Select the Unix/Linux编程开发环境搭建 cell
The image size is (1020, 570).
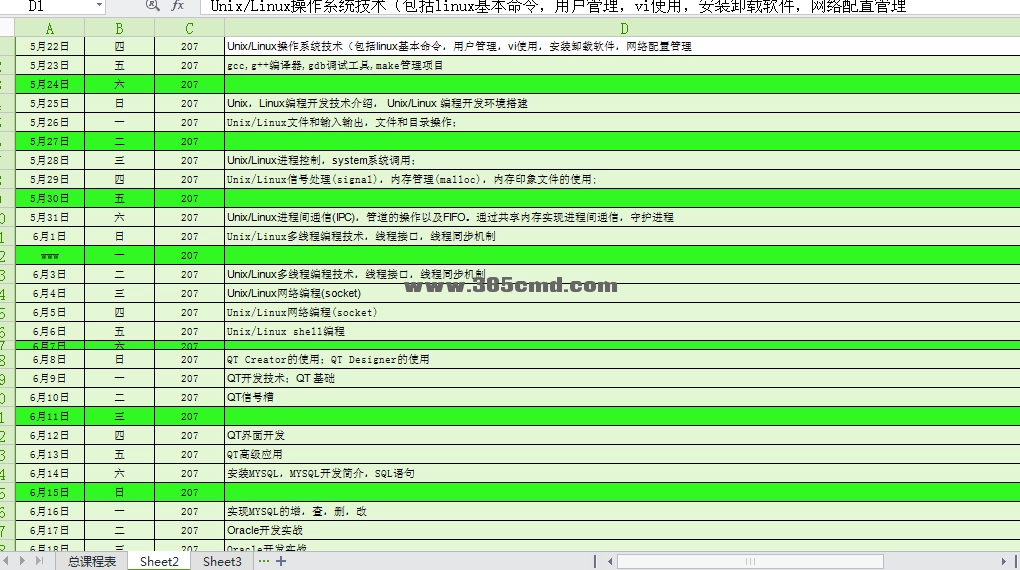coord(623,103)
